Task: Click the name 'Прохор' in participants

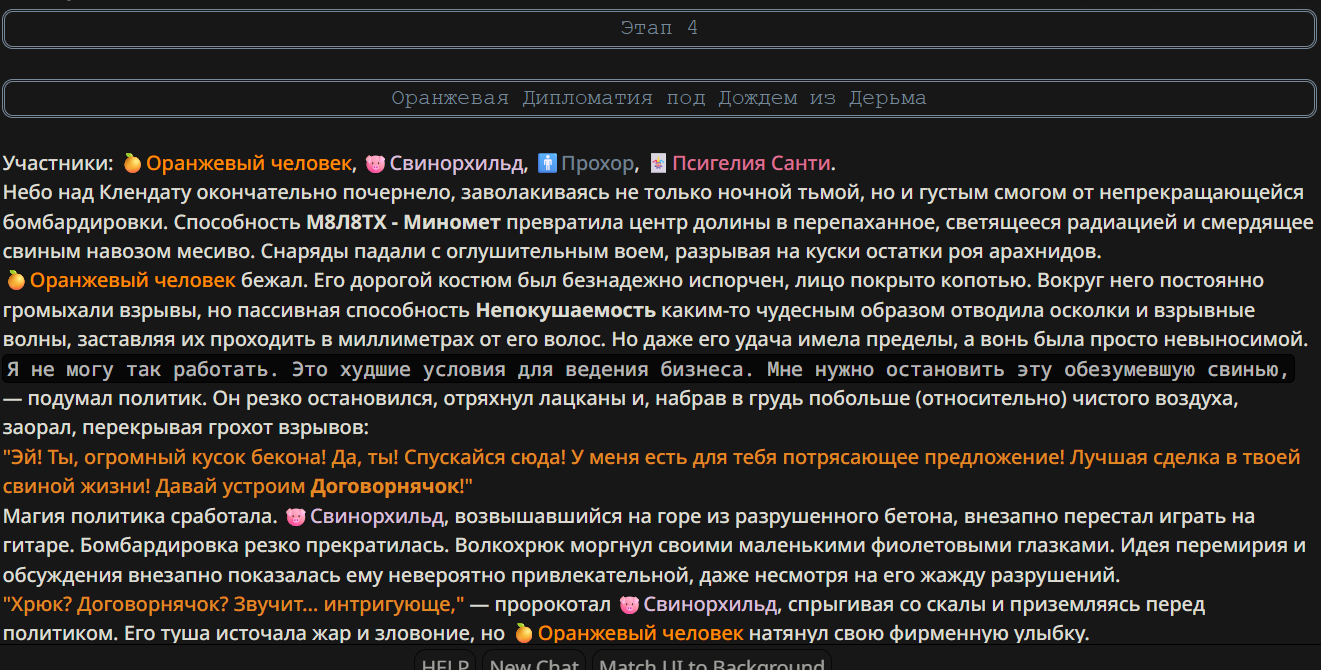Action: pos(598,163)
